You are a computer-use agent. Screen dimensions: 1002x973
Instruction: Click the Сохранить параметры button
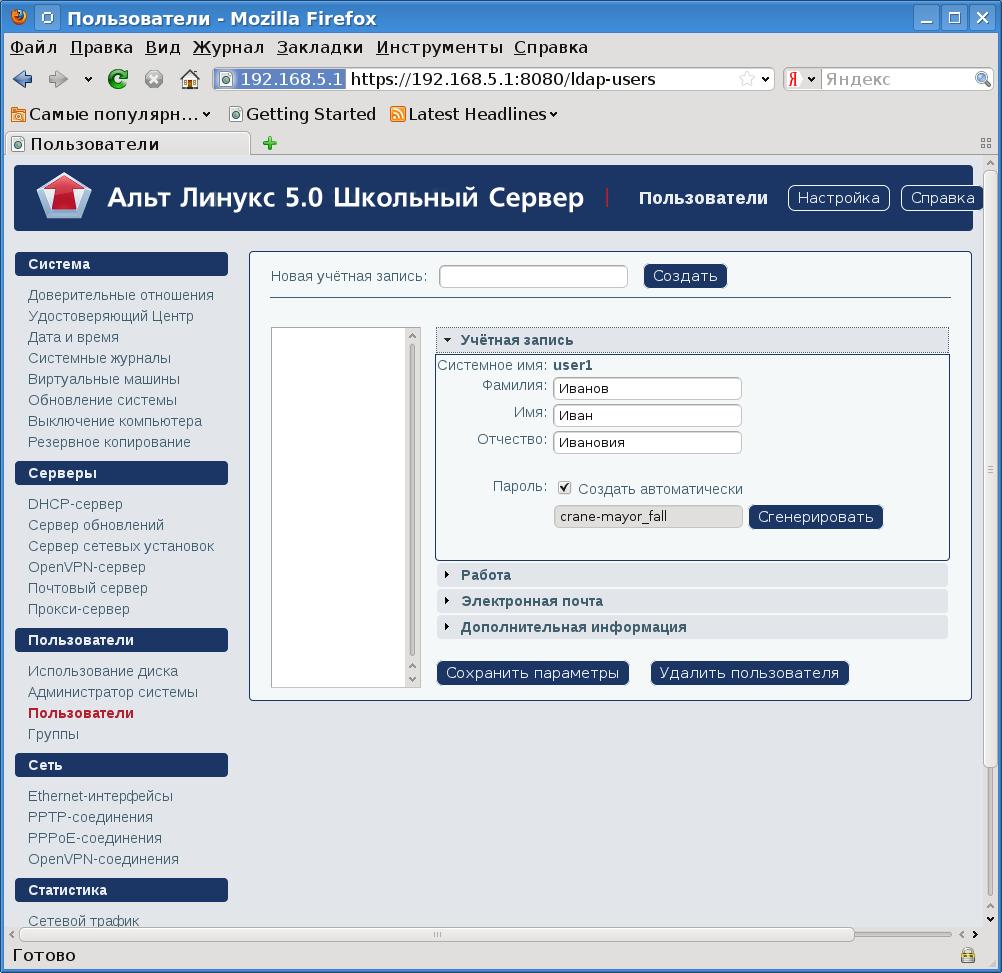coord(533,673)
